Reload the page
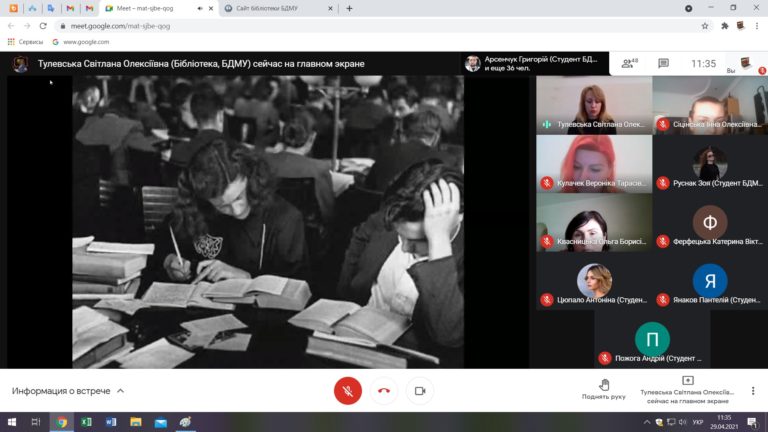Image resolution: width=768 pixels, height=432 pixels. click(x=43, y=26)
